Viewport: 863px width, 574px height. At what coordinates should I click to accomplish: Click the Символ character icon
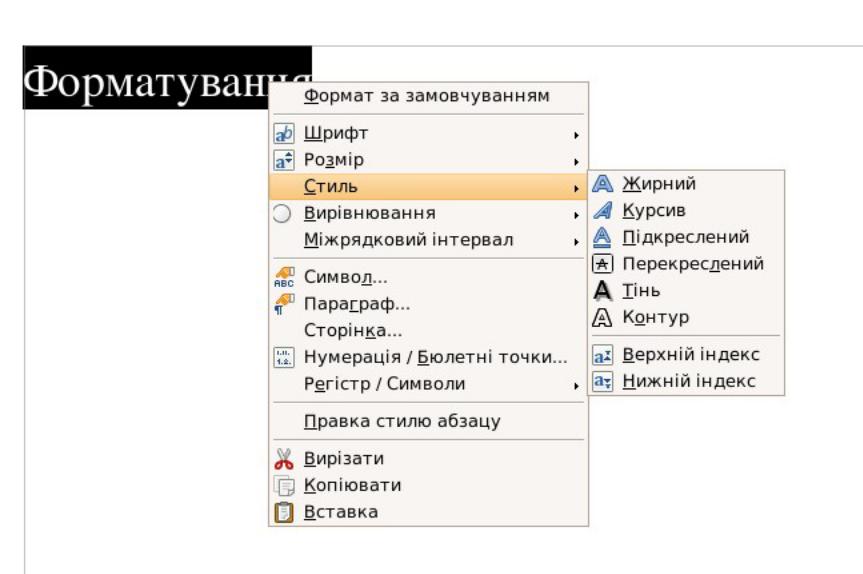tap(283, 277)
